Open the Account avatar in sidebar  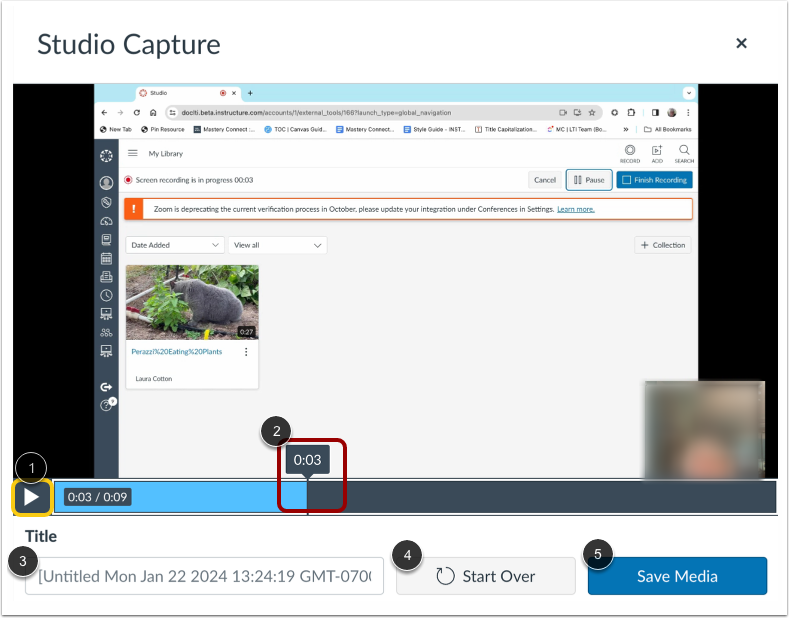click(106, 183)
